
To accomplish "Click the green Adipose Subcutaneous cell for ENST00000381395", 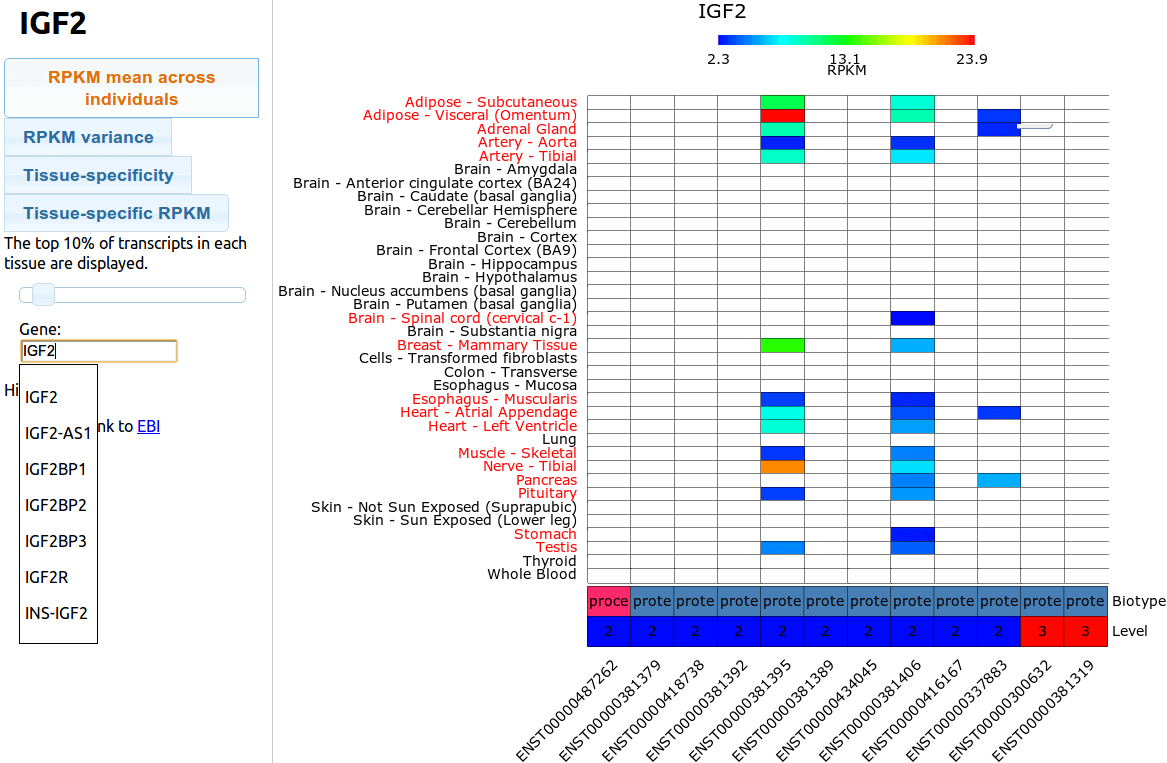I will 782,102.
